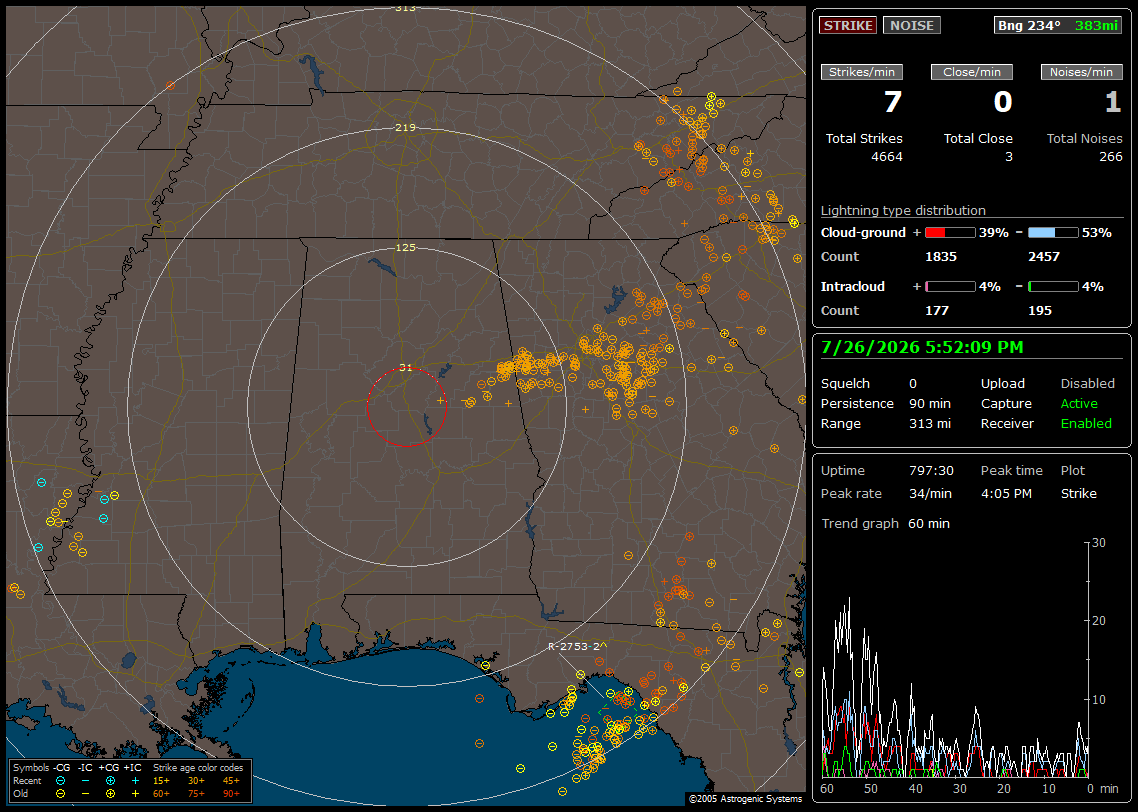Click the Noises/min label button
The height and width of the screenshot is (812, 1138).
pos(1081,72)
